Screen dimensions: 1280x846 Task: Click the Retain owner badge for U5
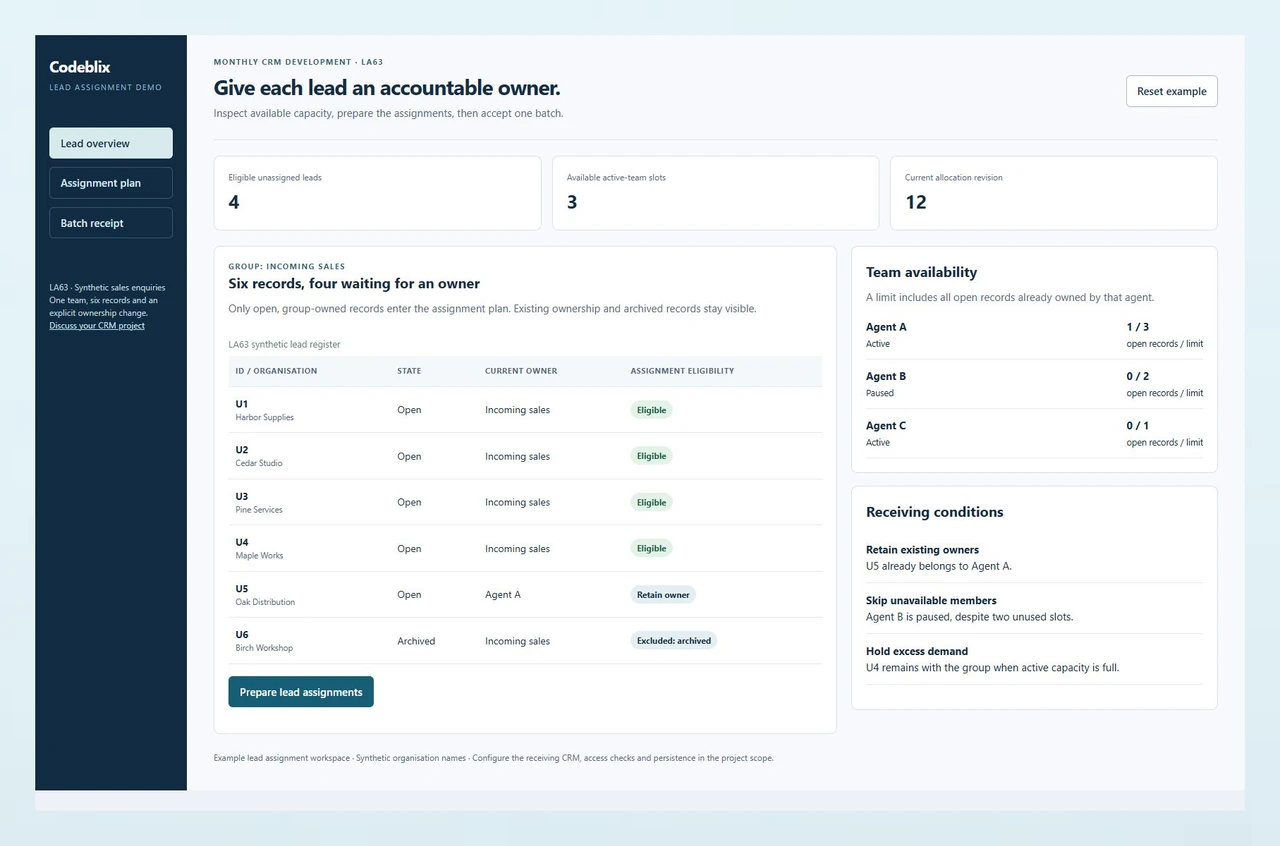[663, 594]
